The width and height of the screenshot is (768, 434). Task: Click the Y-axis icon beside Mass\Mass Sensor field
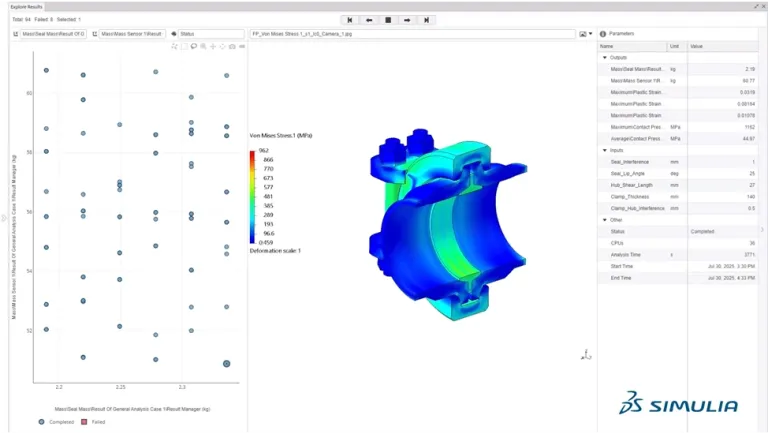coord(95,34)
